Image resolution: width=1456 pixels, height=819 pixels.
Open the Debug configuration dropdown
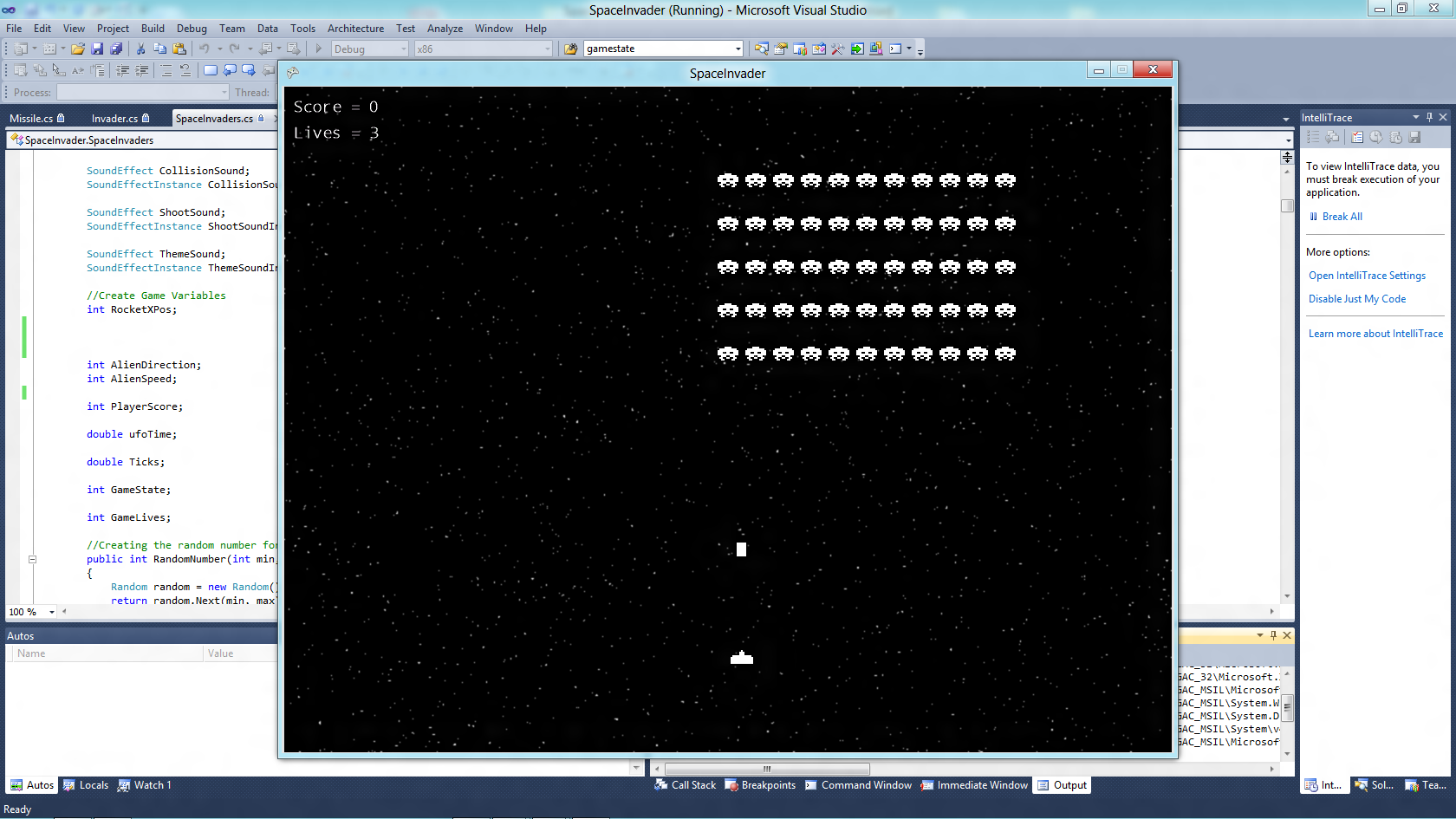[x=403, y=49]
